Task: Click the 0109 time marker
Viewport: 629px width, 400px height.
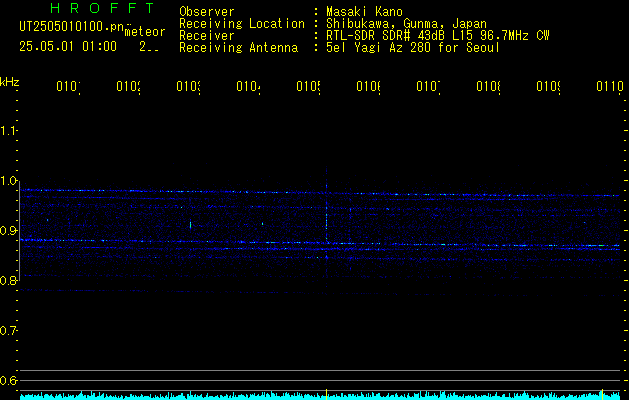Action: click(548, 86)
